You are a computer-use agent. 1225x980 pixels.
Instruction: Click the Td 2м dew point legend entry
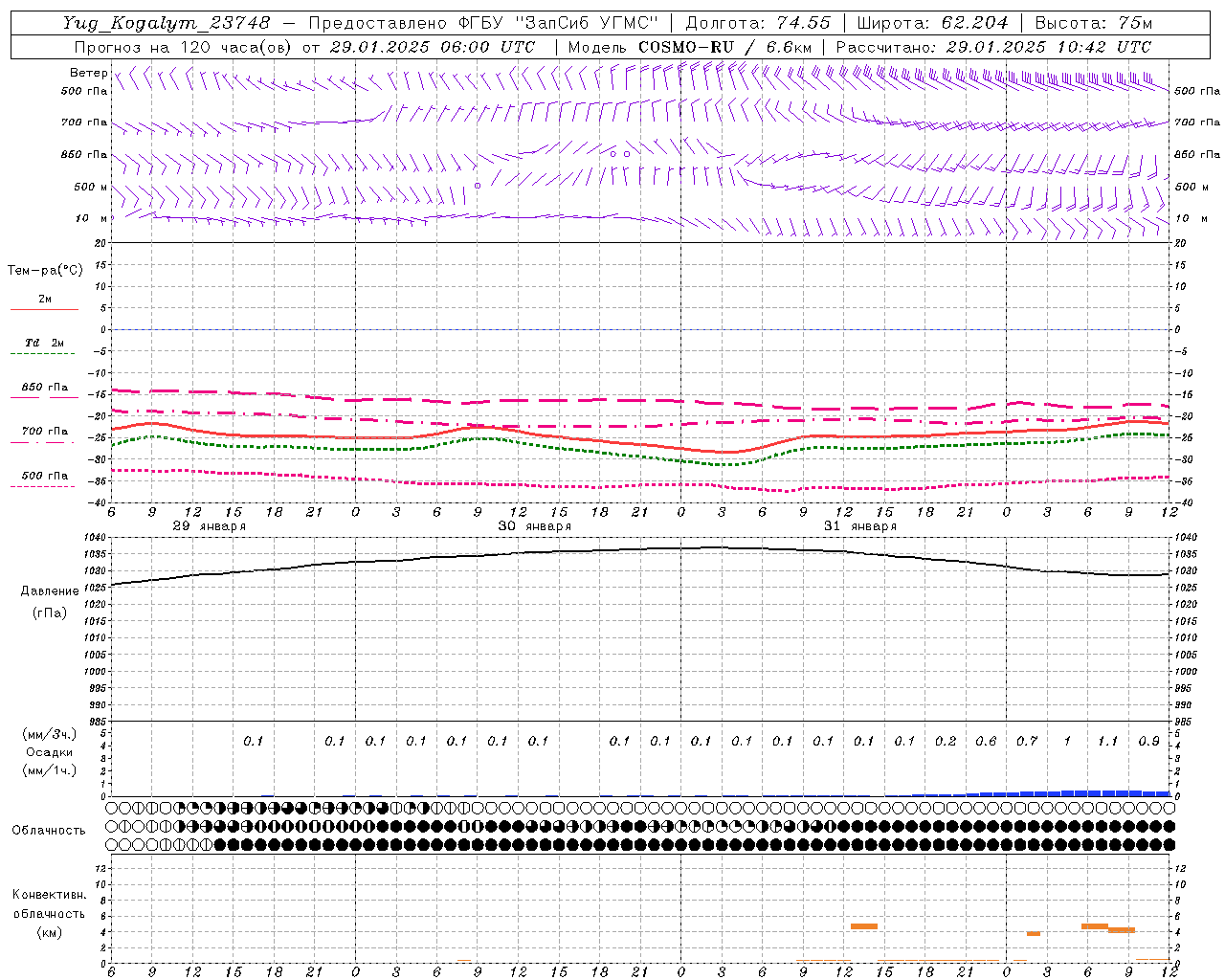click(x=44, y=343)
